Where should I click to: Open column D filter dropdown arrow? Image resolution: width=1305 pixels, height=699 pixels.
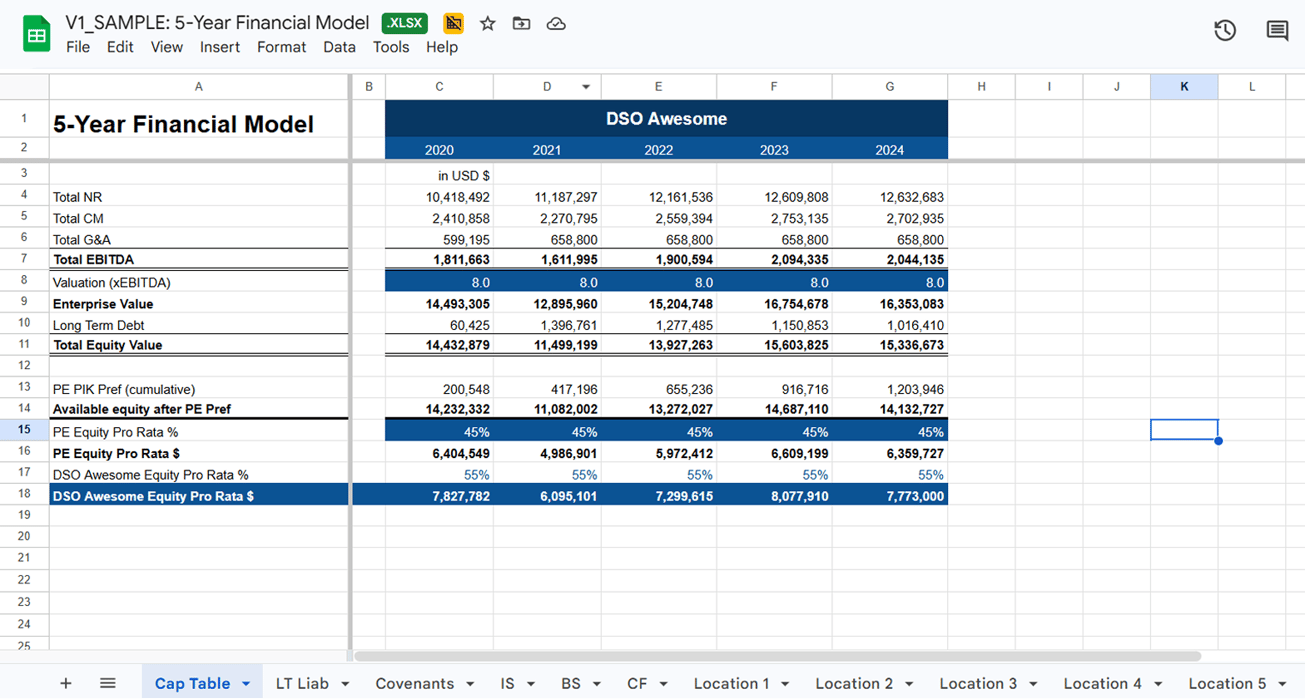tap(586, 87)
